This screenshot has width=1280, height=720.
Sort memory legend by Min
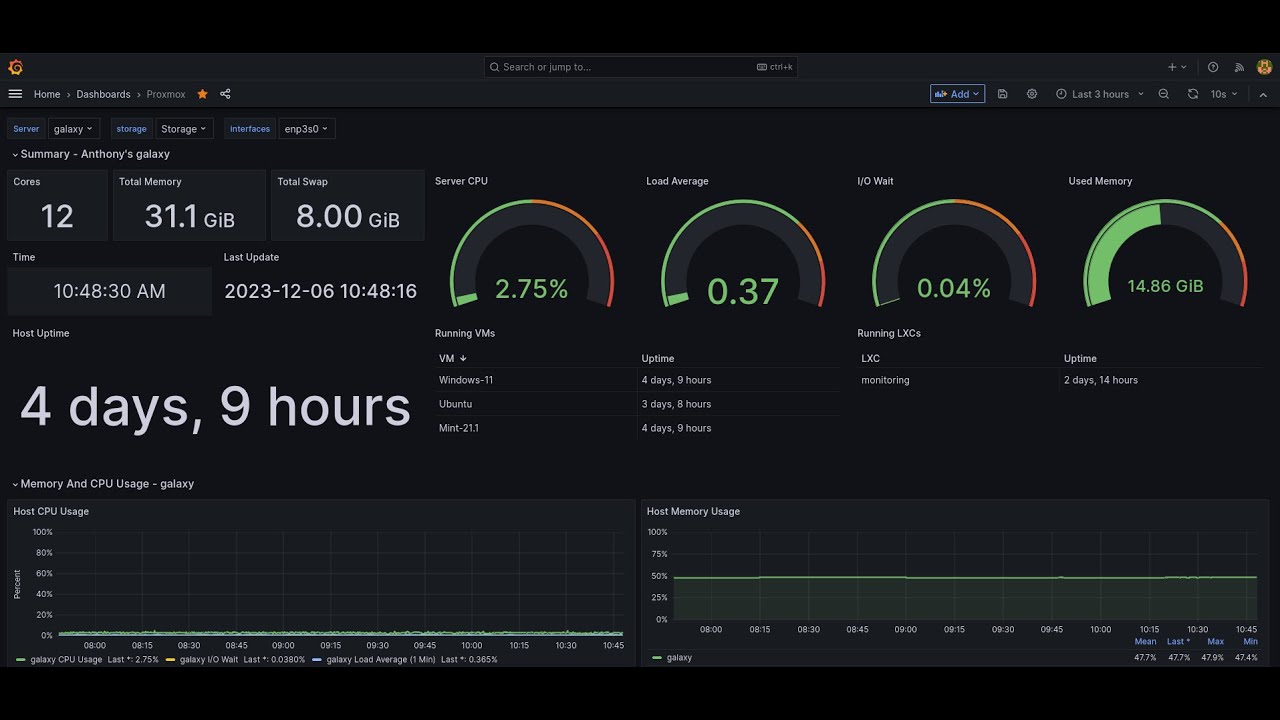(x=1250, y=642)
